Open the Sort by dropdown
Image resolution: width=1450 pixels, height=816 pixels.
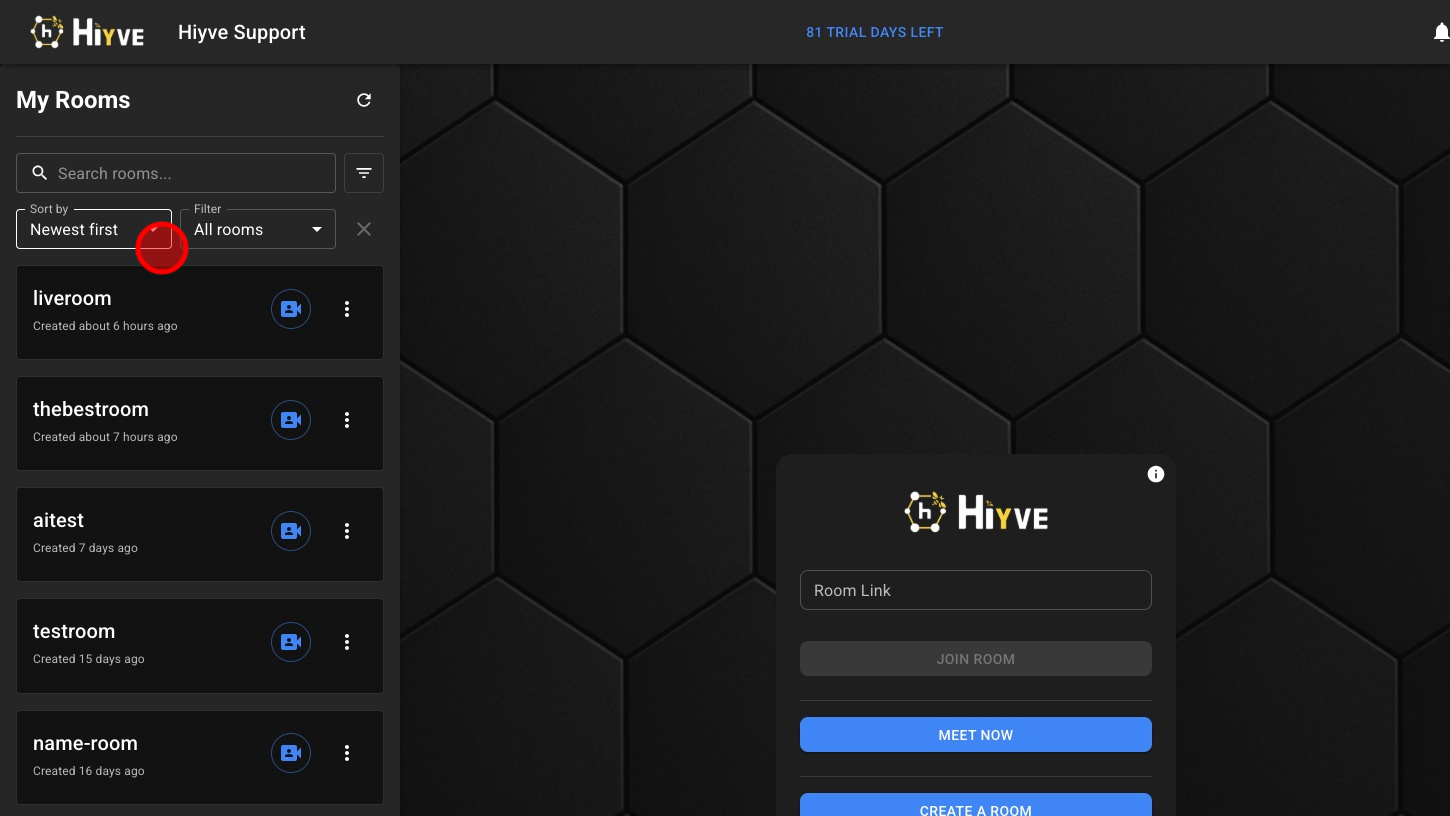(x=93, y=230)
